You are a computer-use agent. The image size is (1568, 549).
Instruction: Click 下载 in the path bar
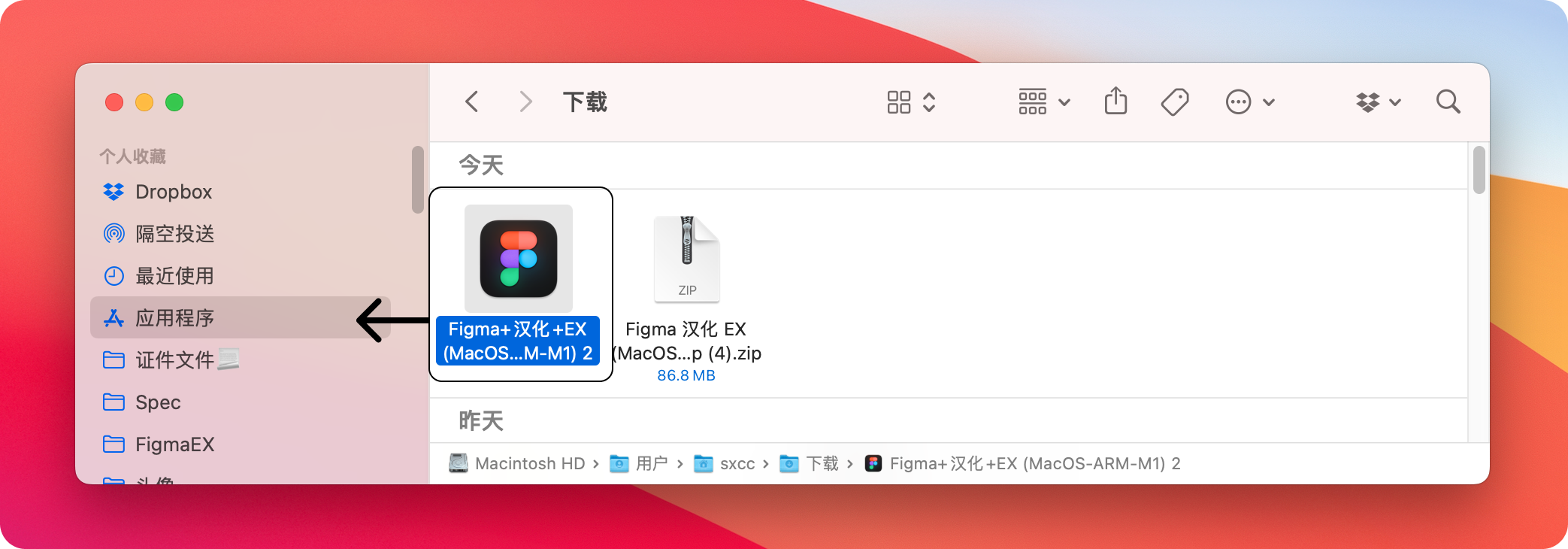[822, 463]
